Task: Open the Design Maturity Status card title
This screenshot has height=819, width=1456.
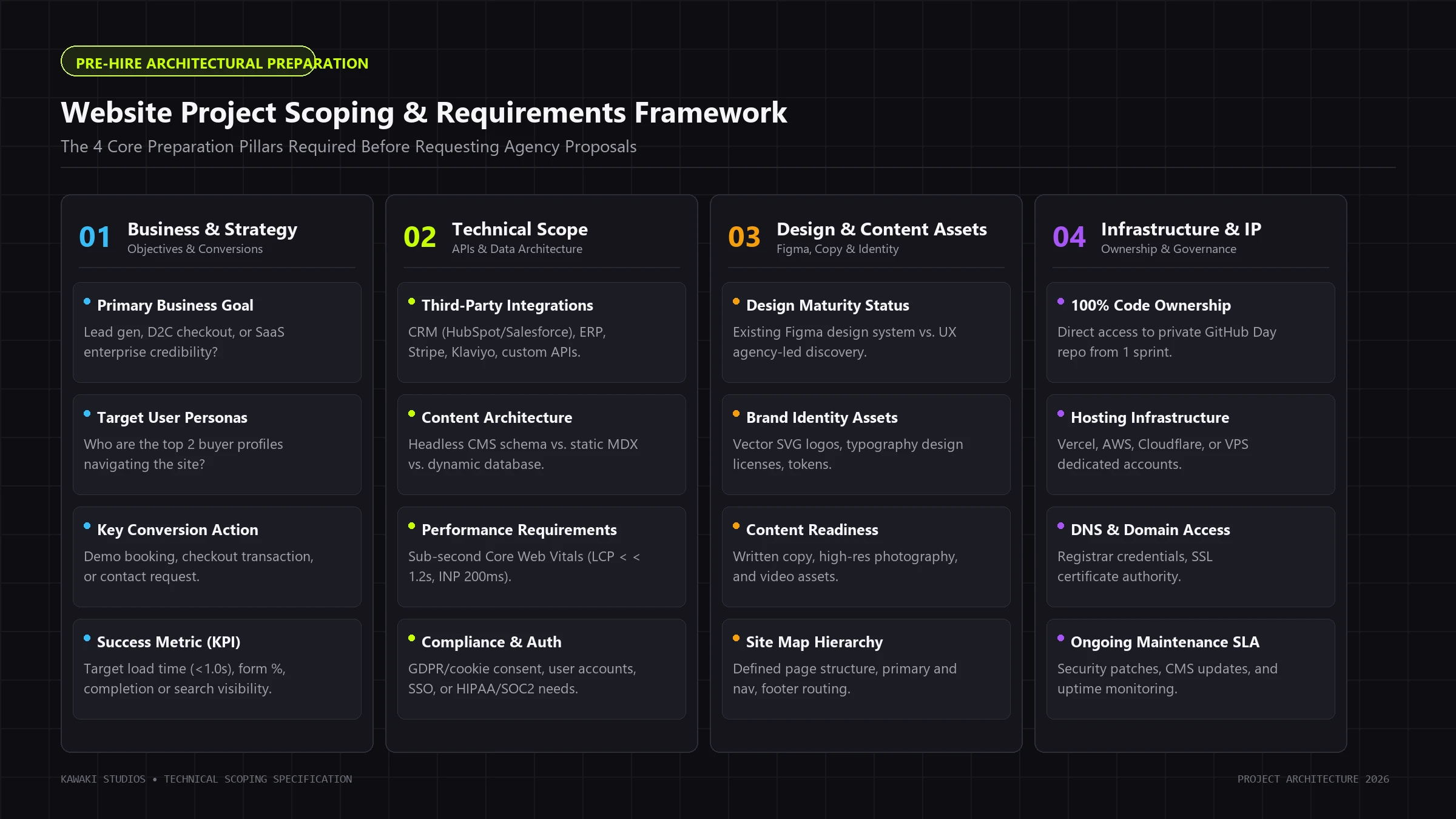Action: (827, 305)
